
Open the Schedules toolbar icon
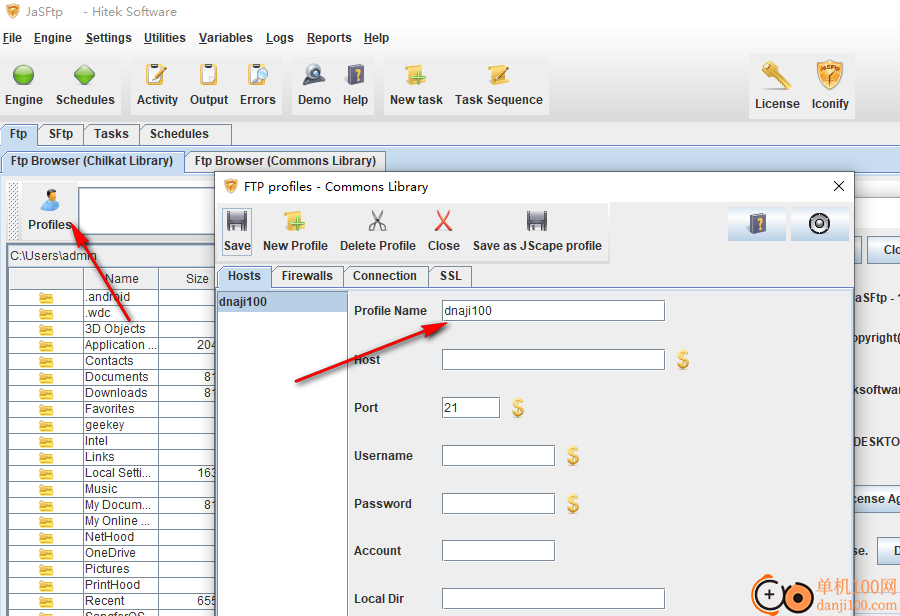coord(85,85)
